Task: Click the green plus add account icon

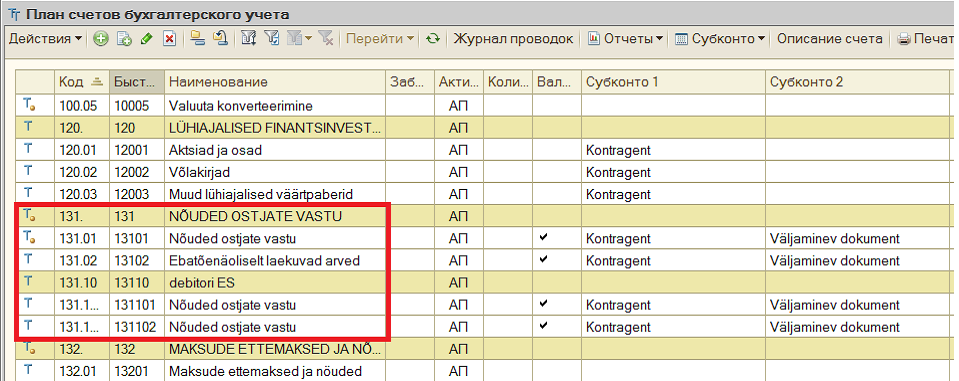Action: [x=102, y=39]
